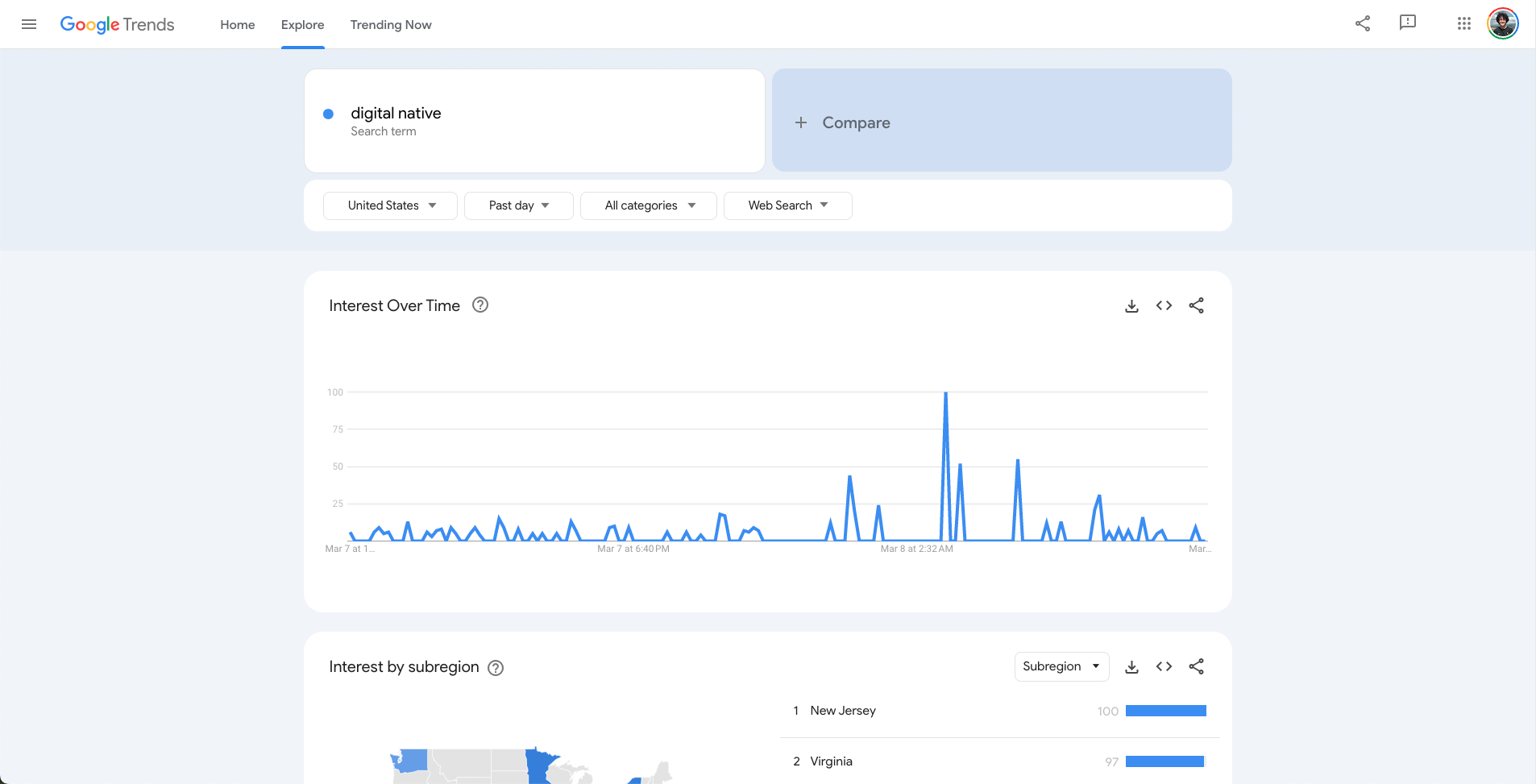Download Interest by subregion data
1536x784 pixels.
click(1131, 667)
